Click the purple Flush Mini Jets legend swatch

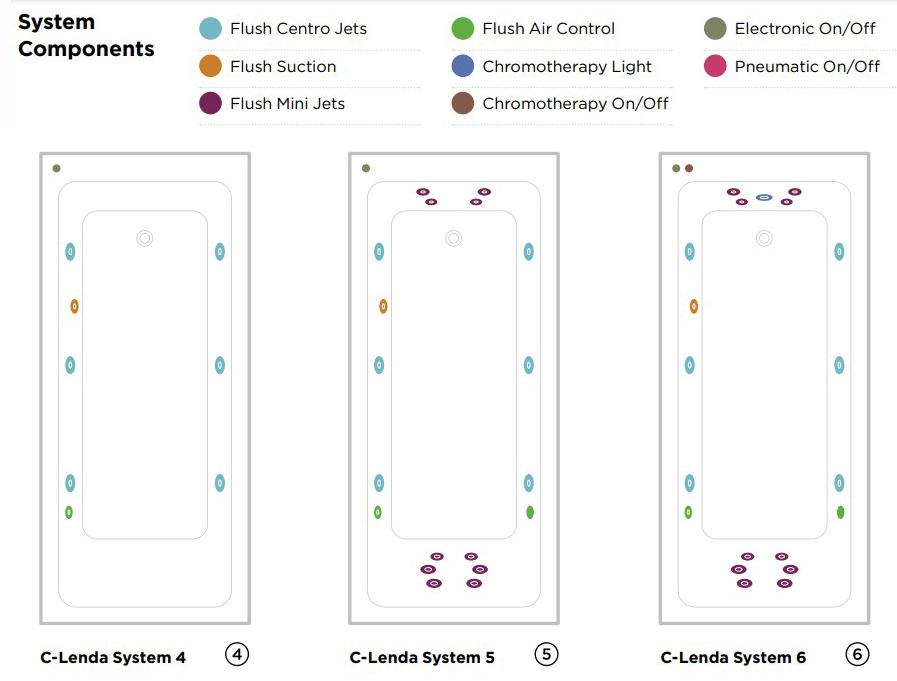(x=210, y=103)
